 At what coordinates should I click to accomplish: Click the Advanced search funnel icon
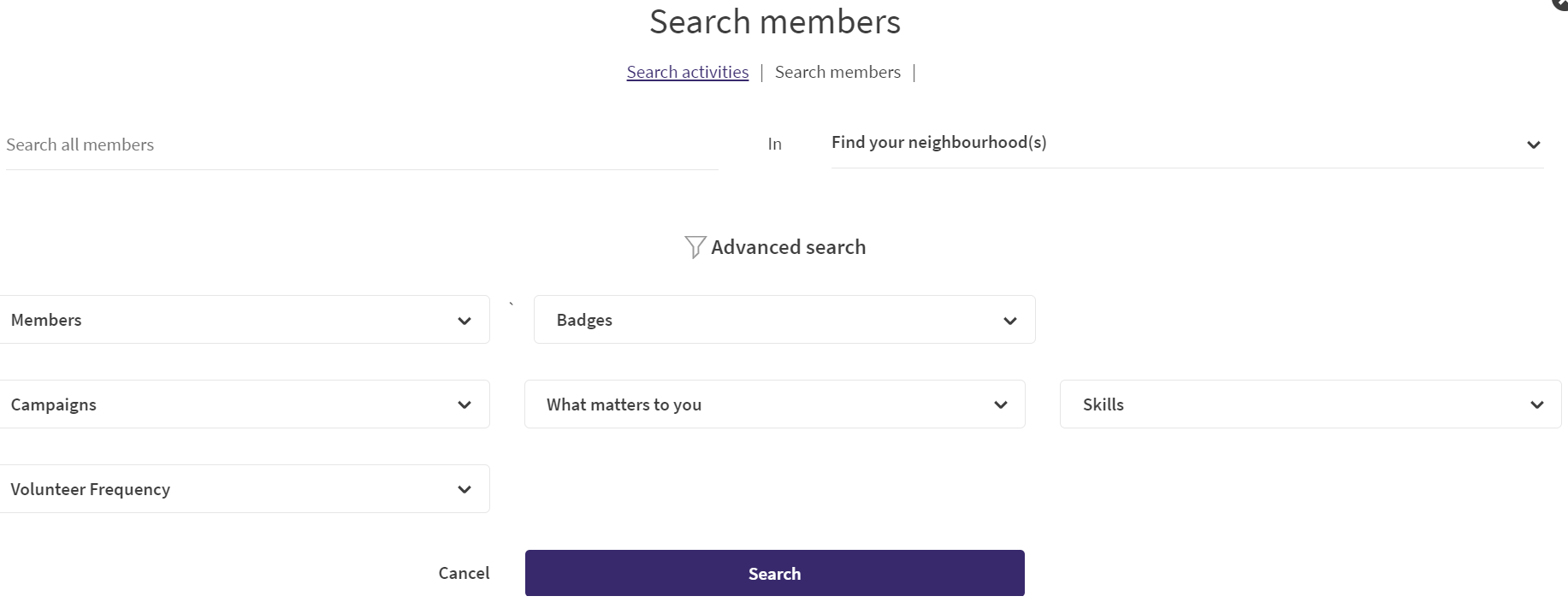tap(695, 247)
